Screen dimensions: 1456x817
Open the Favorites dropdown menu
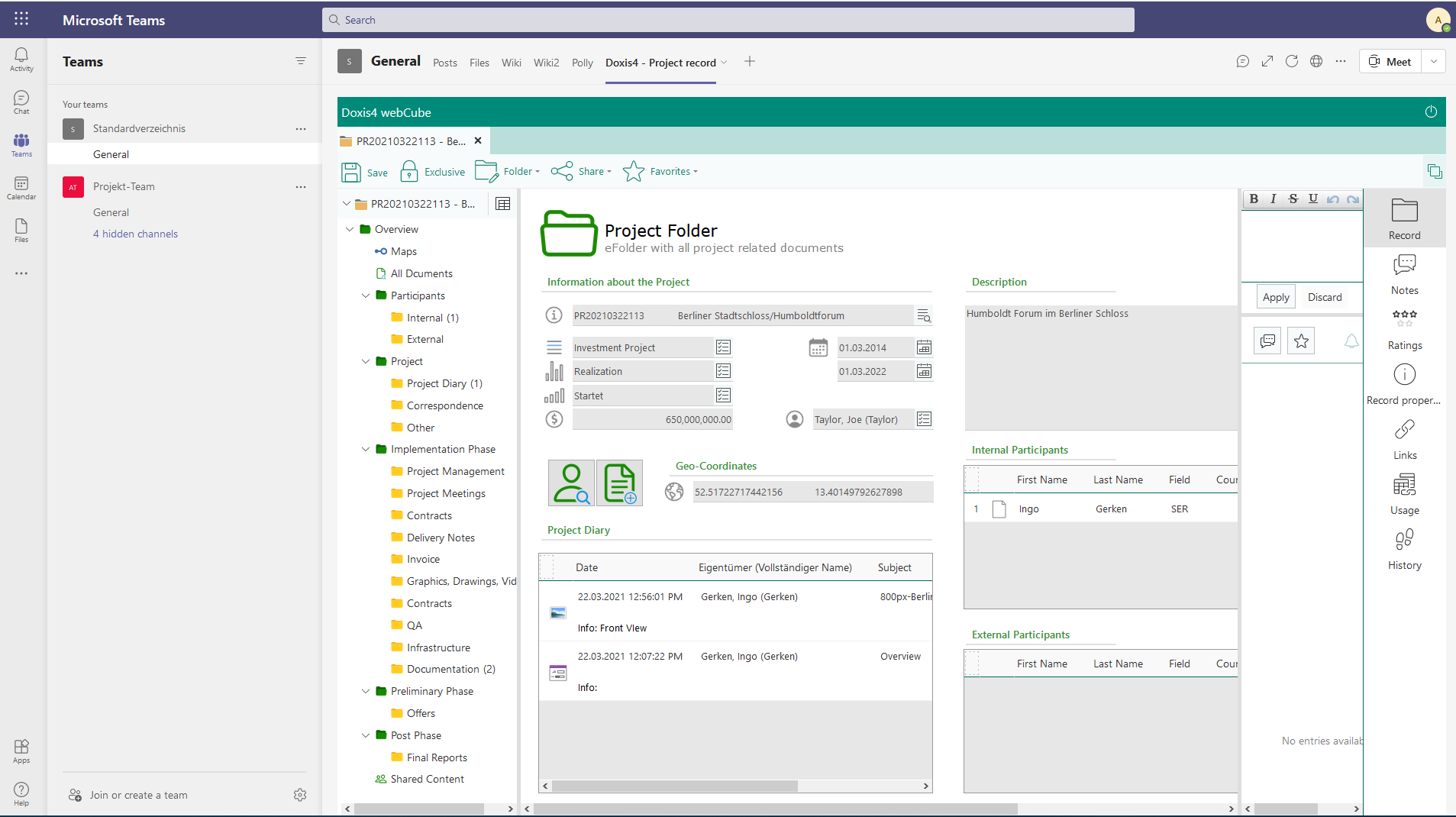point(660,171)
